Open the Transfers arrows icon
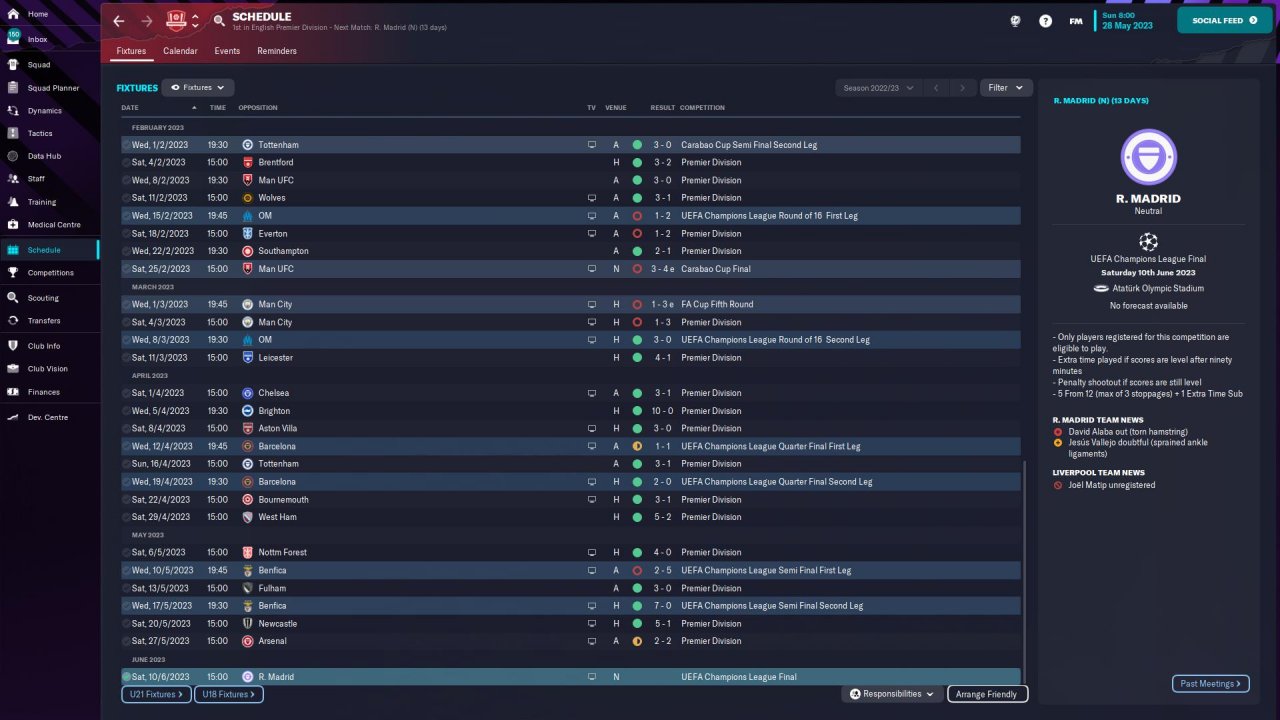The width and height of the screenshot is (1280, 720). 13,321
